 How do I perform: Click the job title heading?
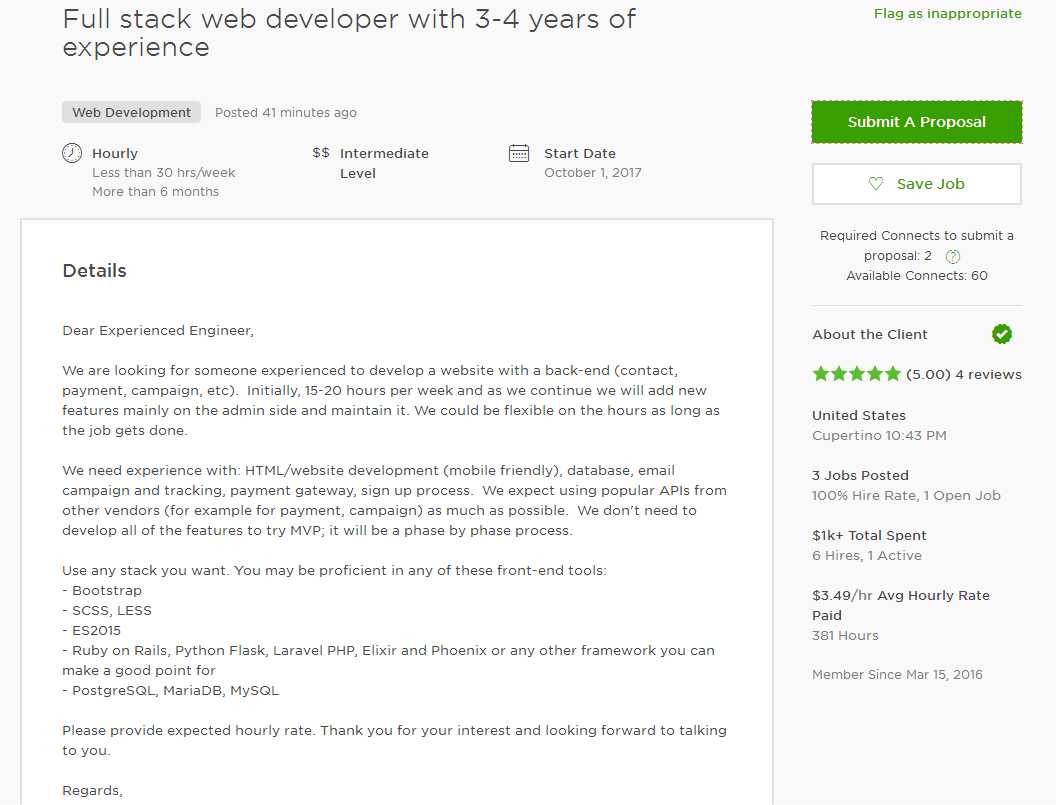(x=348, y=33)
